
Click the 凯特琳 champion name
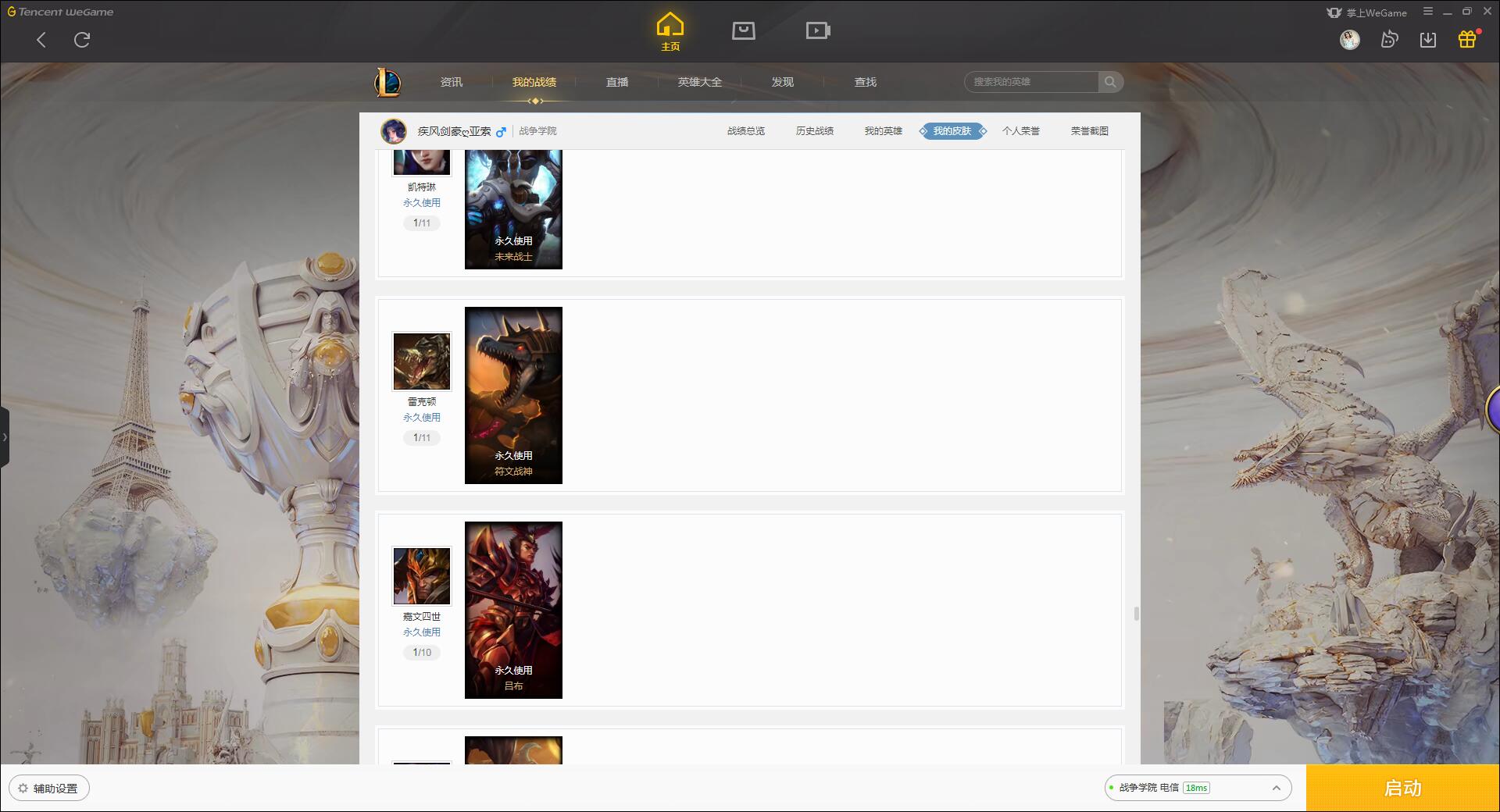point(422,187)
